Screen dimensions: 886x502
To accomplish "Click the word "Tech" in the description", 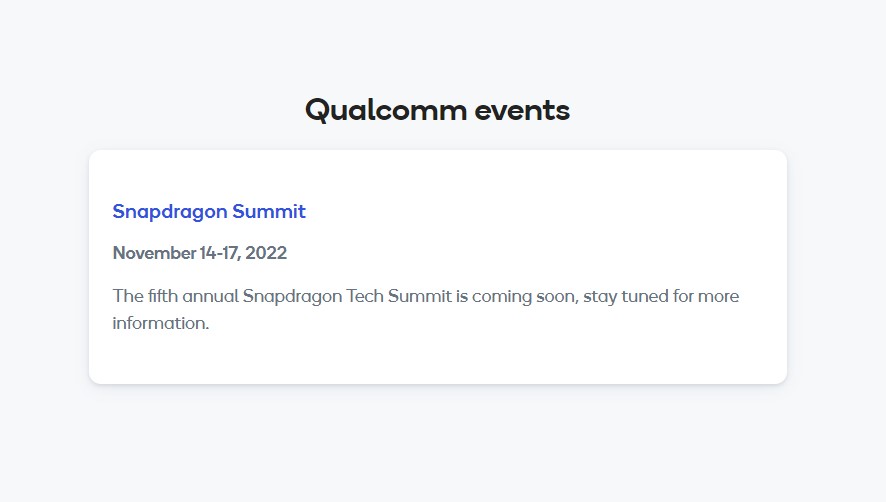I will [x=365, y=296].
